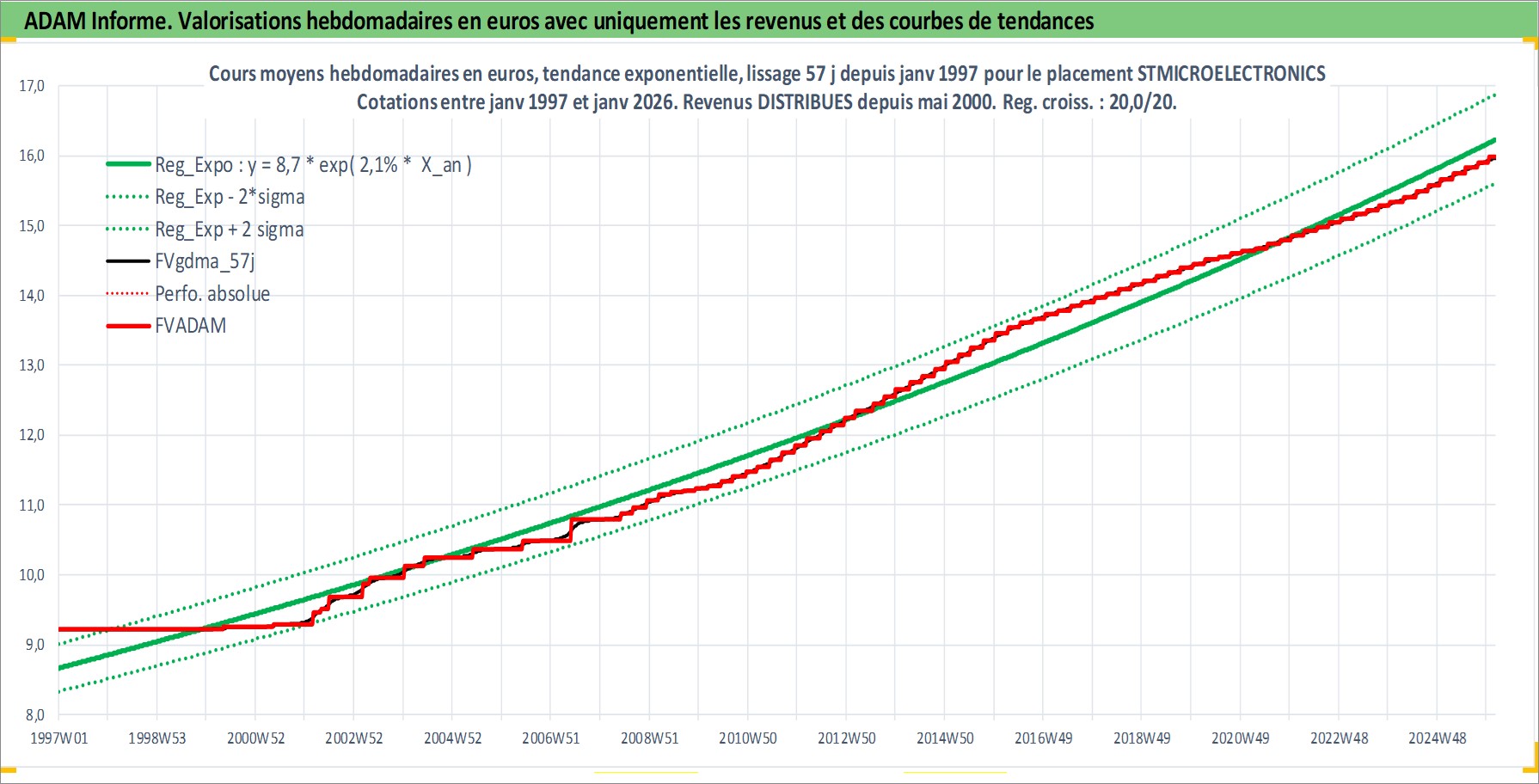The height and width of the screenshot is (784, 1539).
Task: Click the chart title line mentioning STMICROELECTRONICS
Action: [767, 74]
